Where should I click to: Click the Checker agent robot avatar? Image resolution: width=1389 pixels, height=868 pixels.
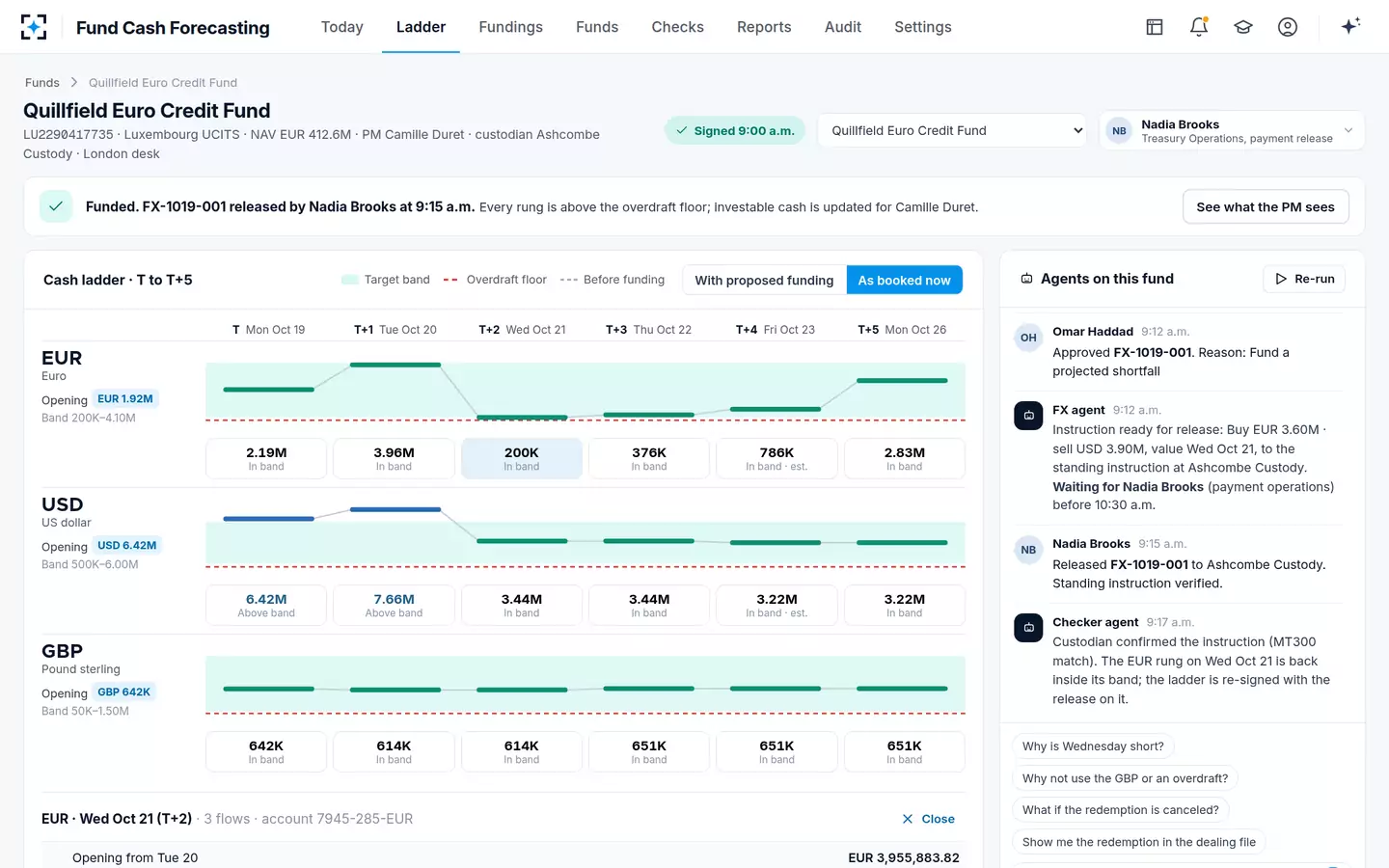click(x=1028, y=628)
